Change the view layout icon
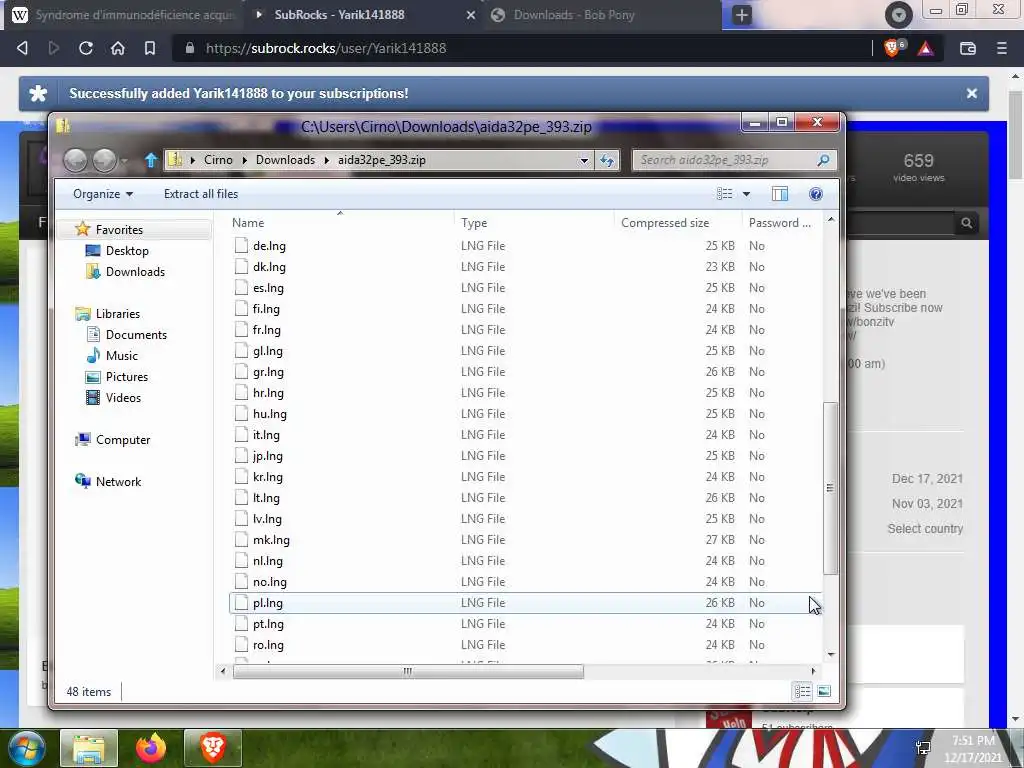This screenshot has width=1024, height=768. (724, 194)
